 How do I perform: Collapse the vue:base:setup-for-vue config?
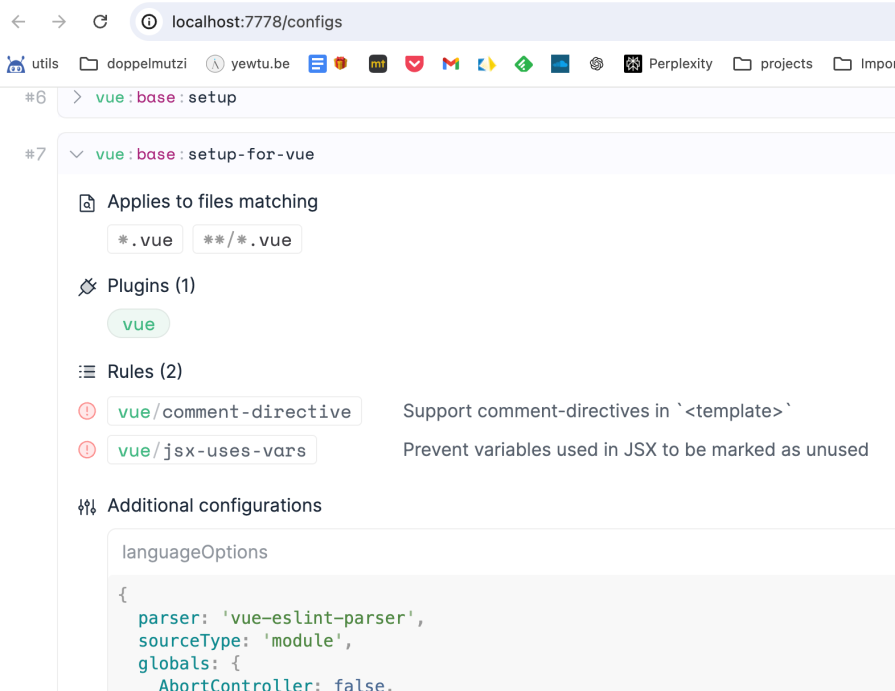coord(76,154)
